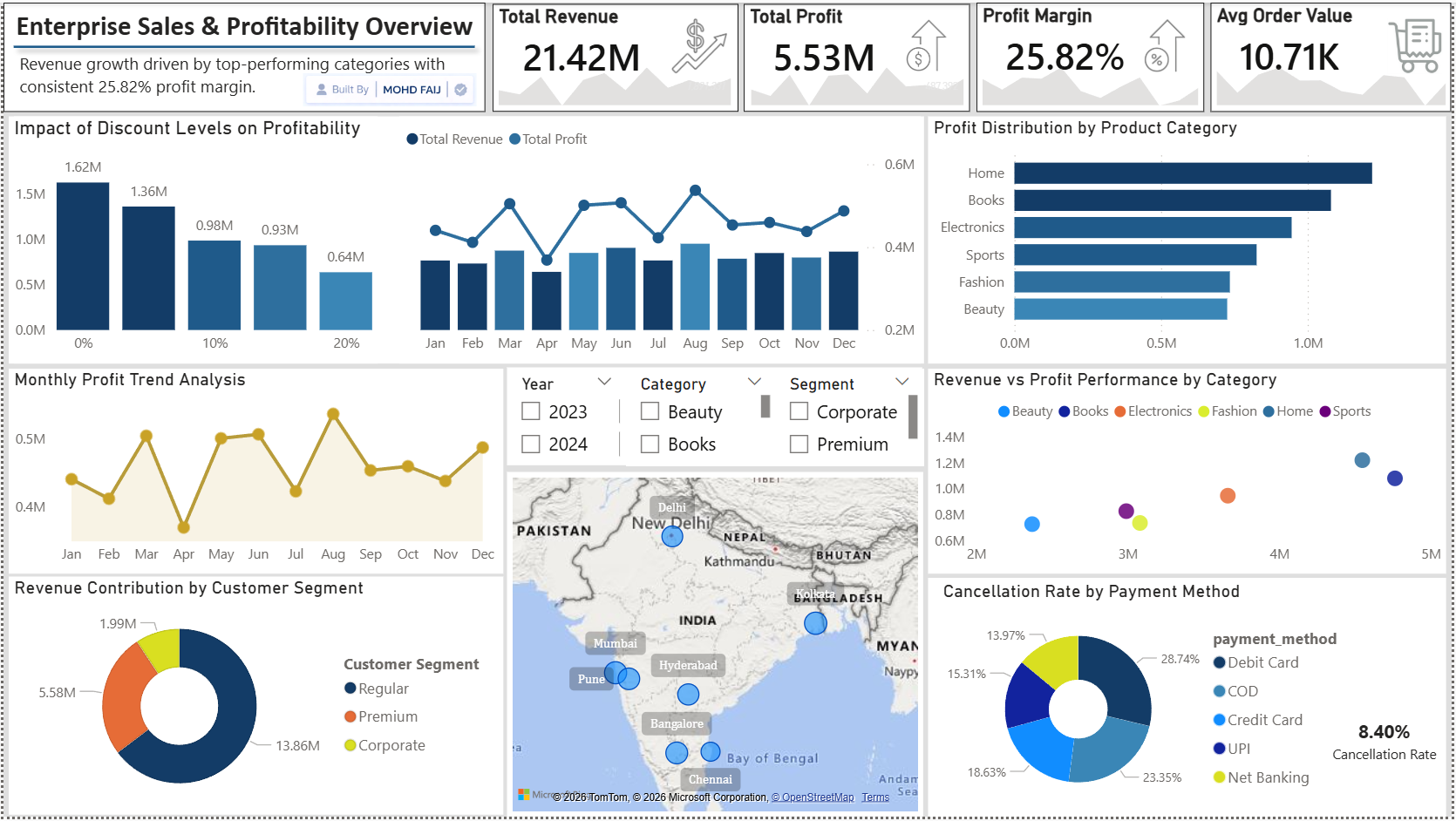
Task: Click the Microsoft logo on the map
Action: 524,795
